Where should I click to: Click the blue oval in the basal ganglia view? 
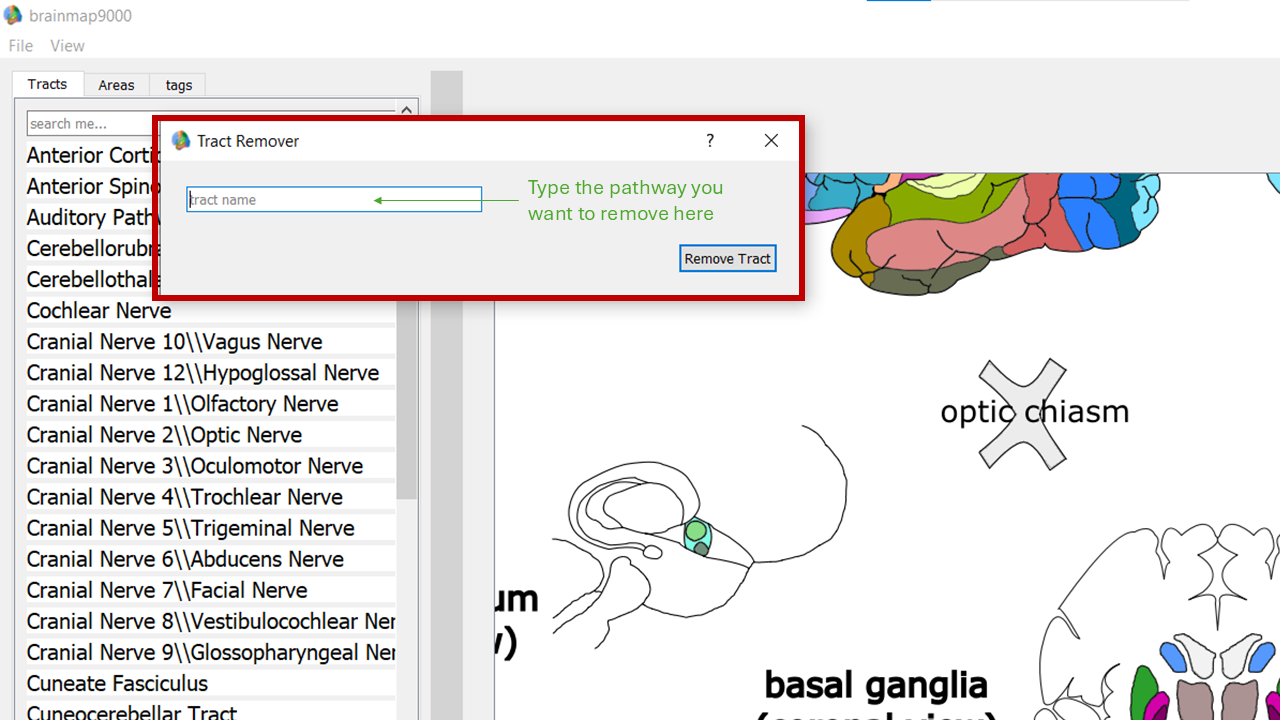tap(1173, 656)
